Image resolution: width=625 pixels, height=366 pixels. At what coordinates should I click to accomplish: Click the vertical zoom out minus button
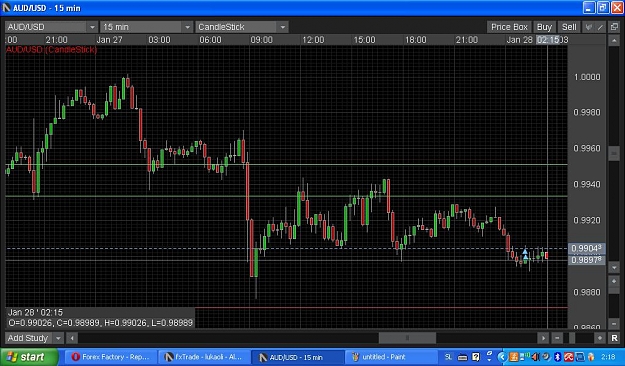614,324
